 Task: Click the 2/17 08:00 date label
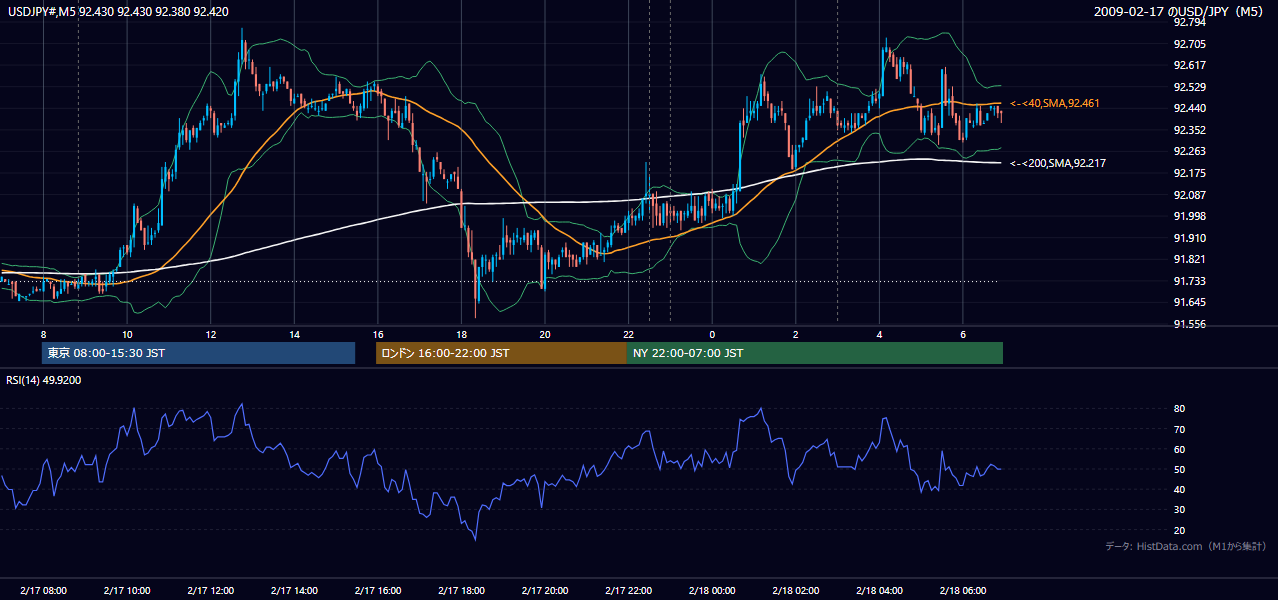43,591
